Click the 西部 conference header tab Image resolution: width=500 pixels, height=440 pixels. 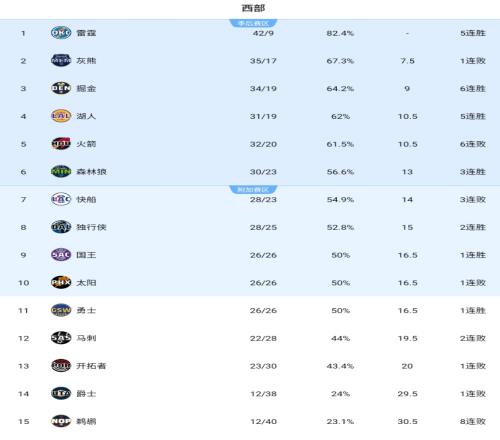(253, 8)
